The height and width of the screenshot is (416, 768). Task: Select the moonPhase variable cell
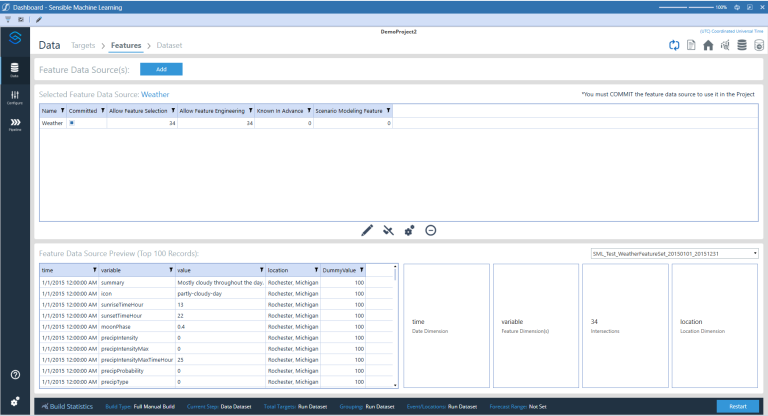(x=137, y=327)
